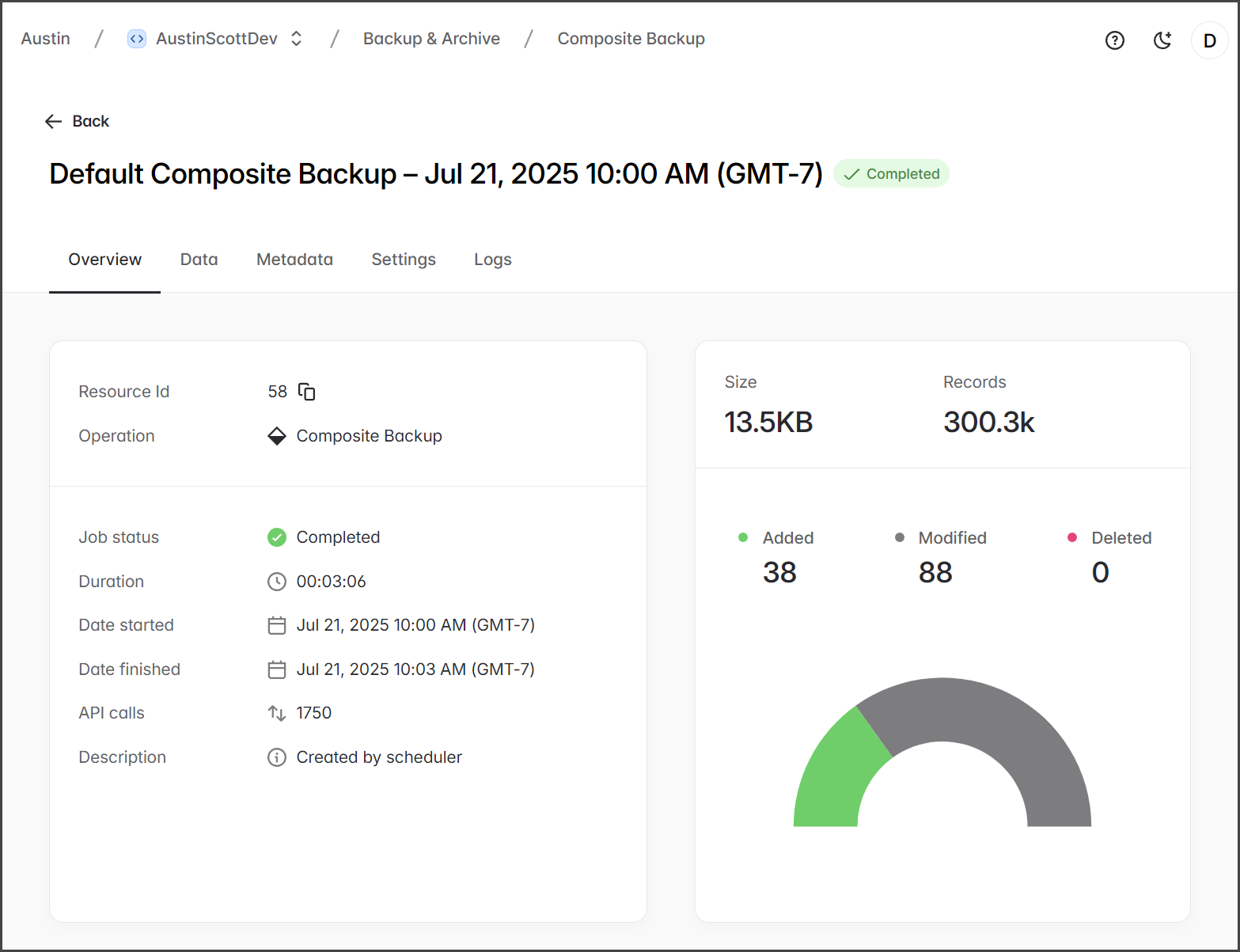The height and width of the screenshot is (952, 1240).
Task: Open the Metadata tab
Action: click(294, 260)
